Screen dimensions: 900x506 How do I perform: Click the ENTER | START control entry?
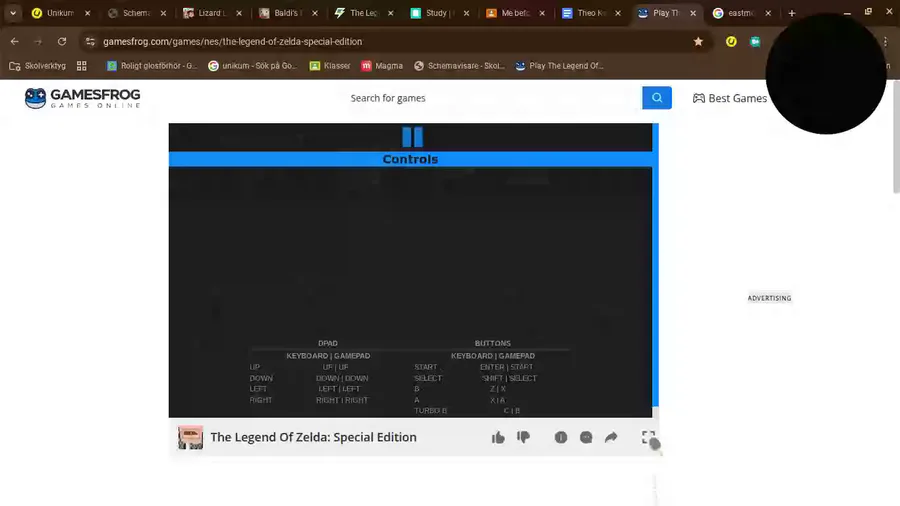[506, 367]
